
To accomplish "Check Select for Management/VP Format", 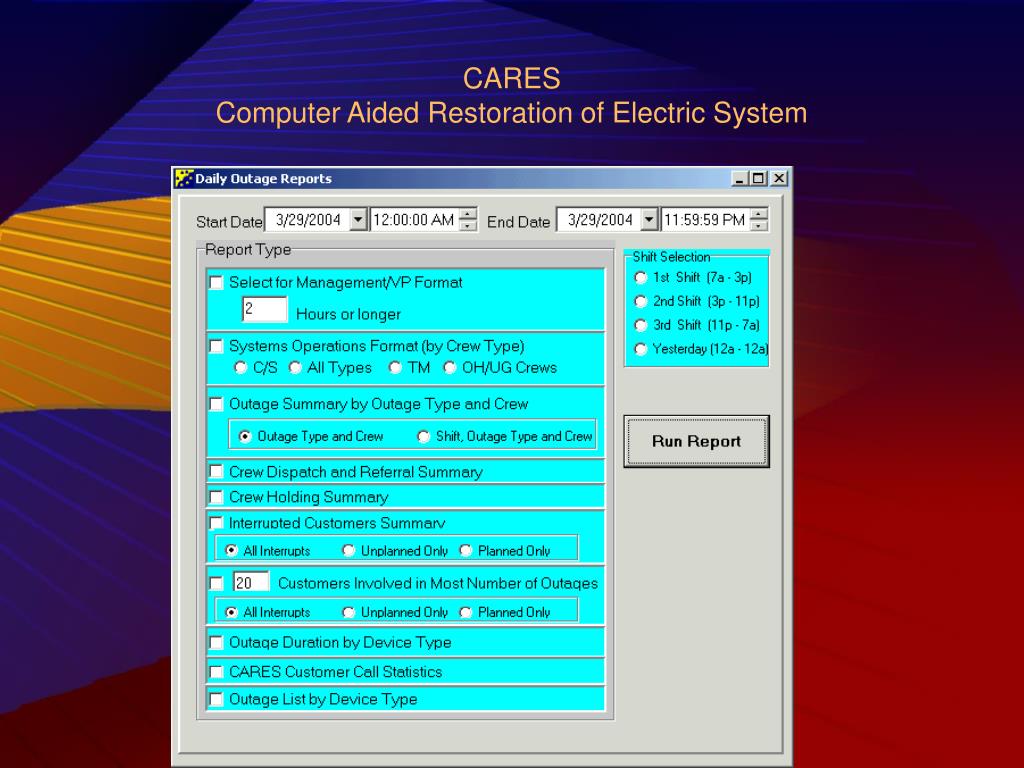I will [x=216, y=282].
